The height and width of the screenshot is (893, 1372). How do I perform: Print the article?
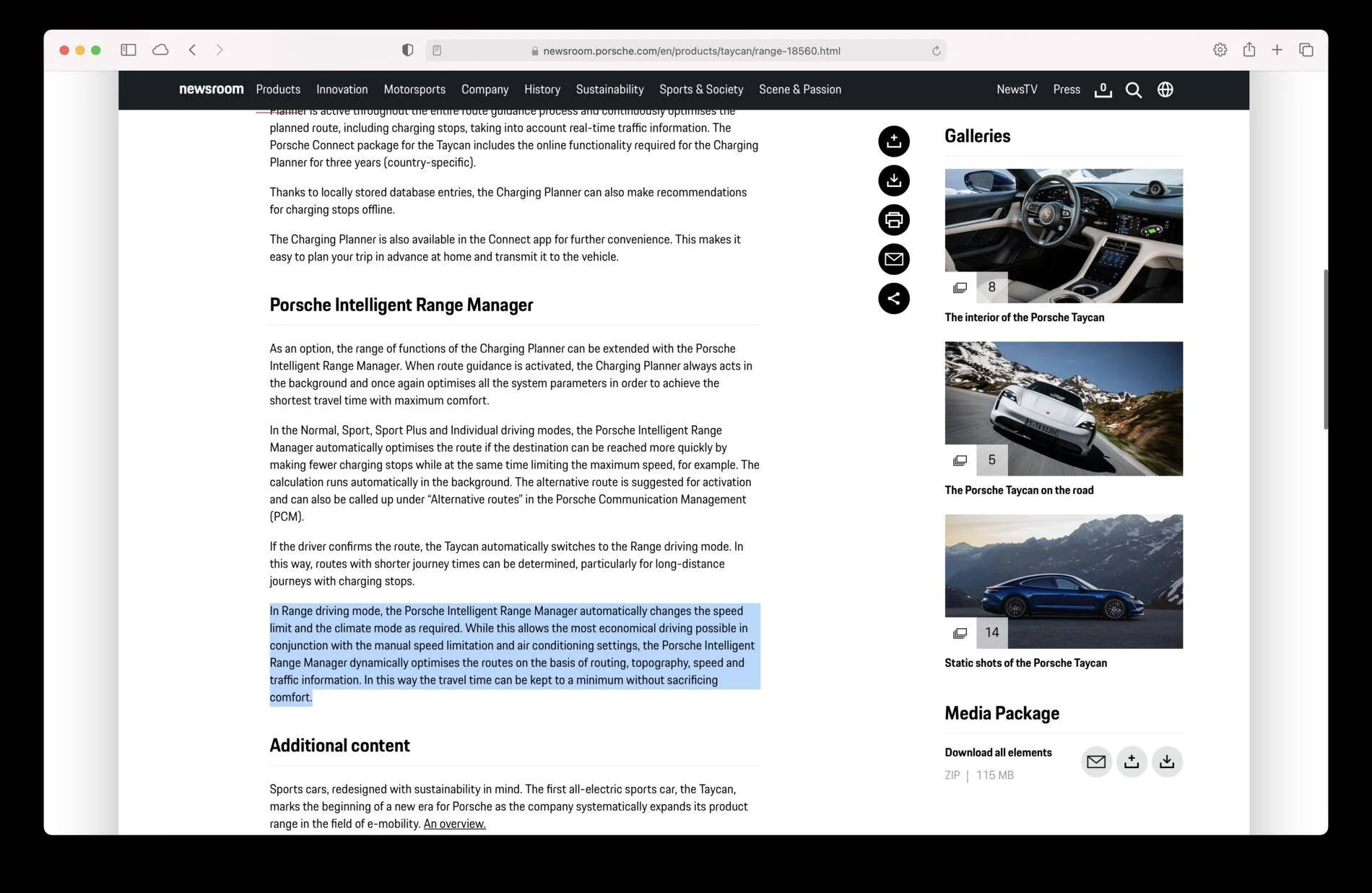pos(894,219)
